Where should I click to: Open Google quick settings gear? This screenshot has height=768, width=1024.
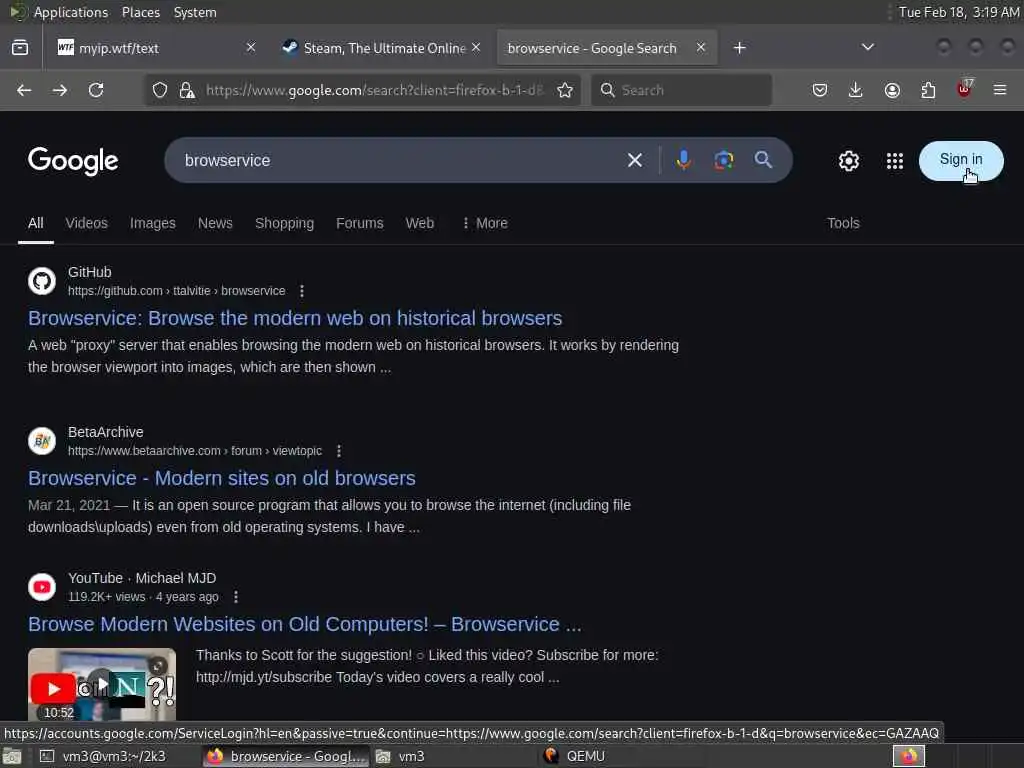pyautogui.click(x=848, y=161)
